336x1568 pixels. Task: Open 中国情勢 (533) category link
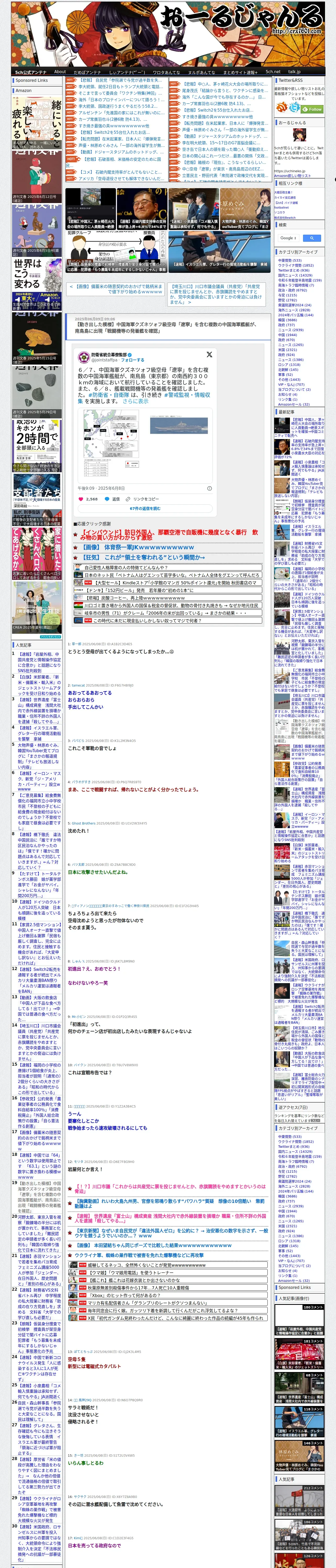tap(290, 261)
